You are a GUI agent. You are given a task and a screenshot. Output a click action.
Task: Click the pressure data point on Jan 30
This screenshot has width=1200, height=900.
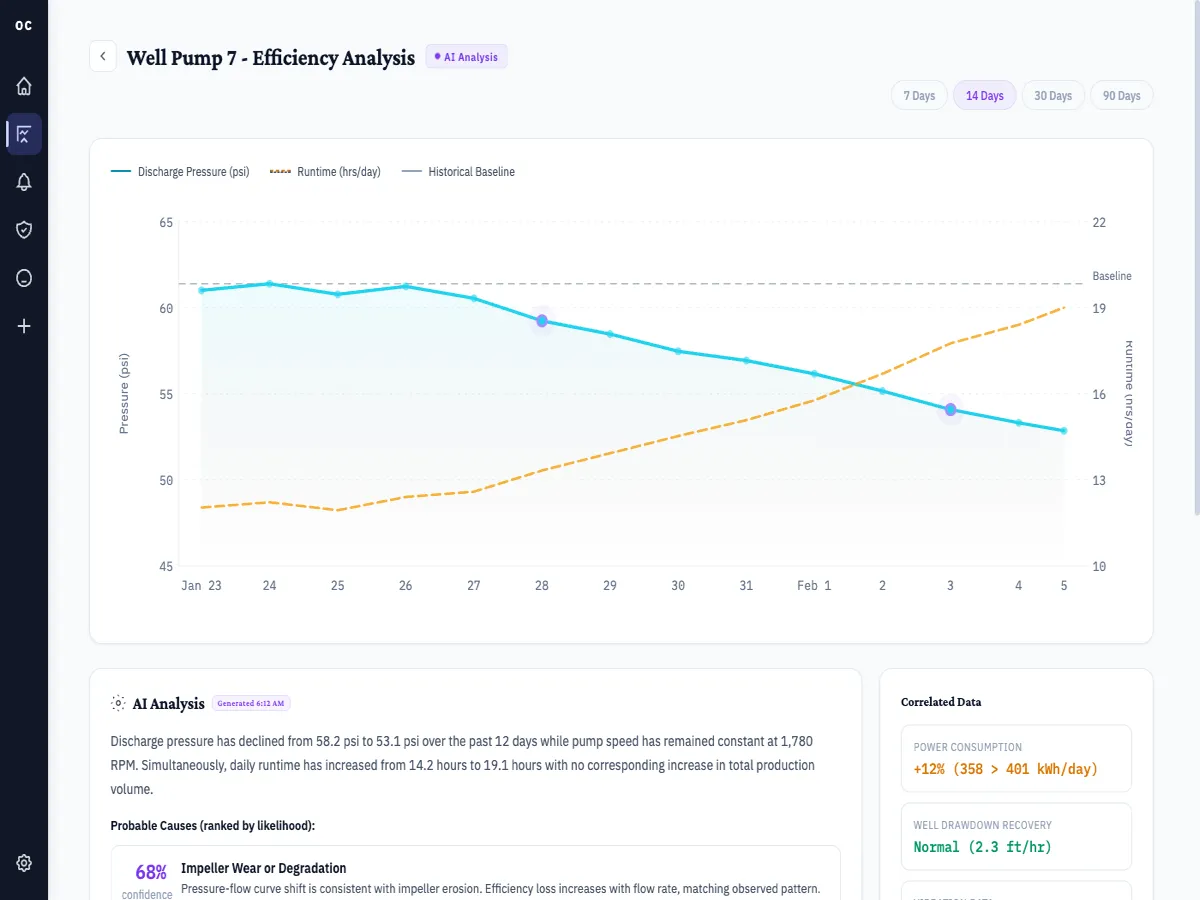678,351
